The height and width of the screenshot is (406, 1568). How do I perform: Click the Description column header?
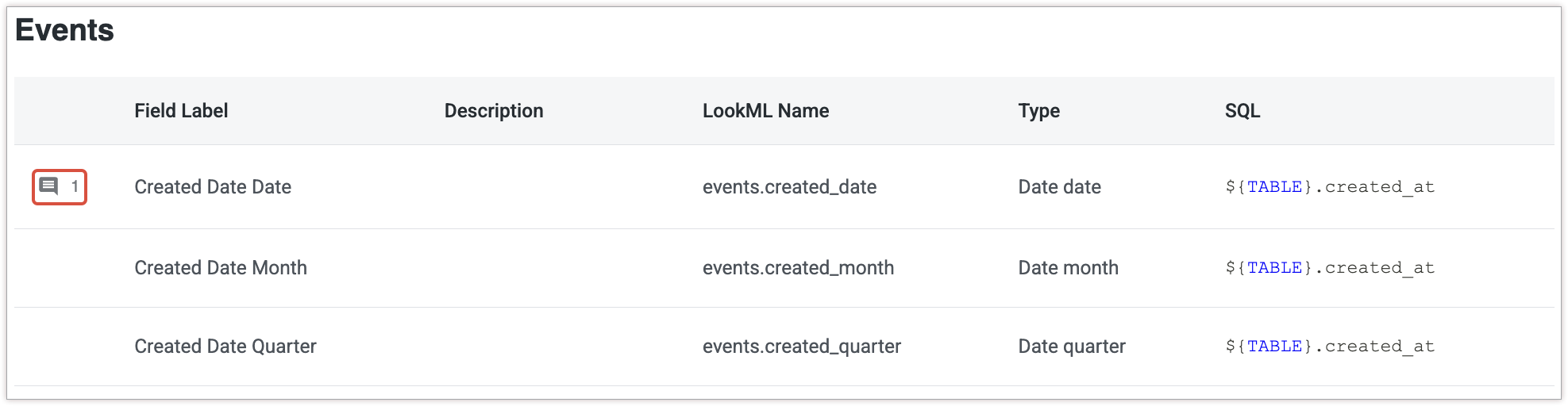coord(494,111)
